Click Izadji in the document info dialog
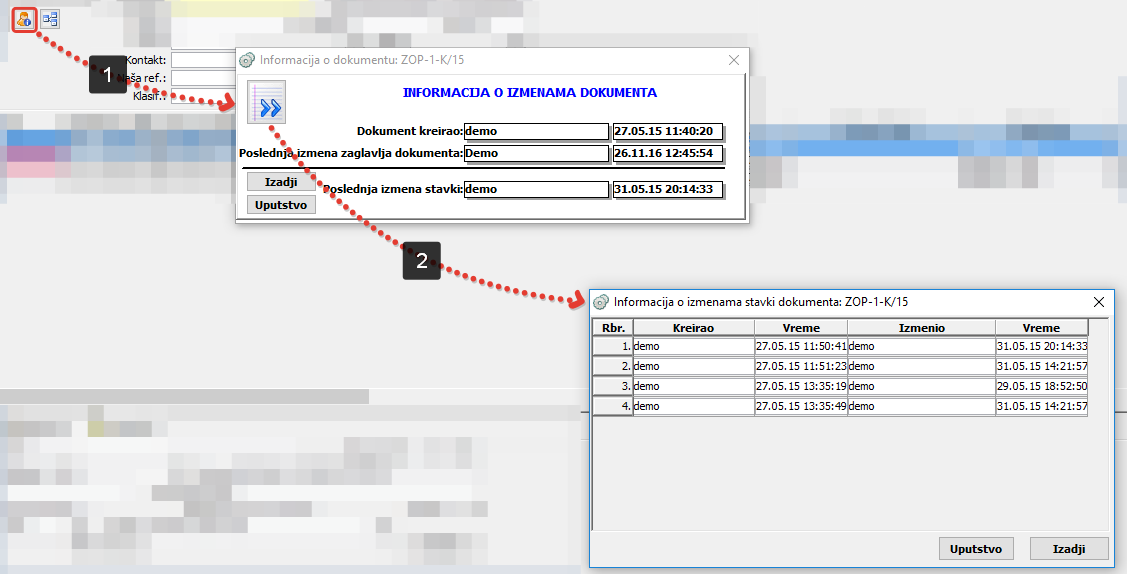Image resolution: width=1127 pixels, height=574 pixels. pyautogui.click(x=280, y=183)
